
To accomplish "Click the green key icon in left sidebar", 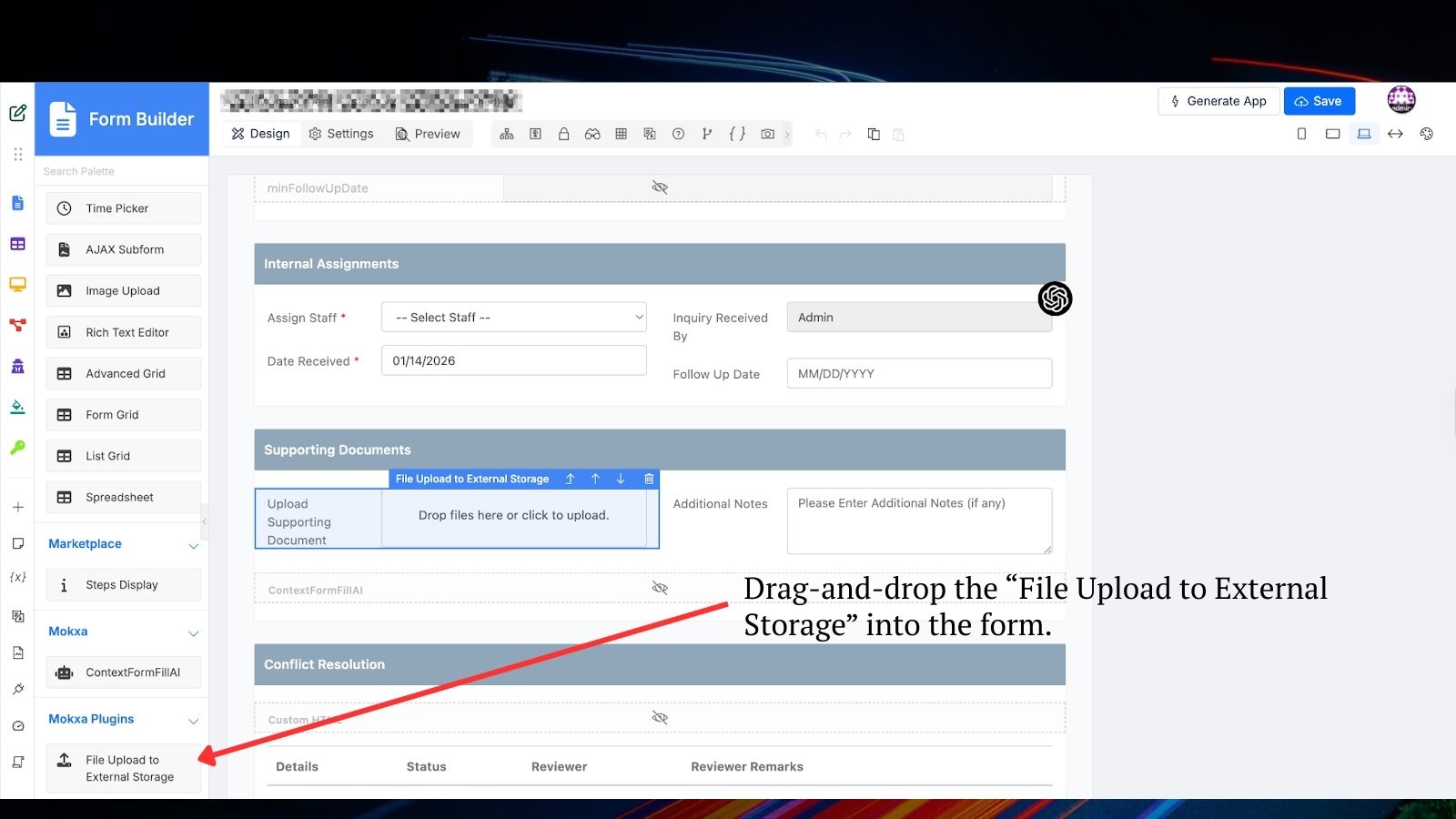I will [17, 448].
